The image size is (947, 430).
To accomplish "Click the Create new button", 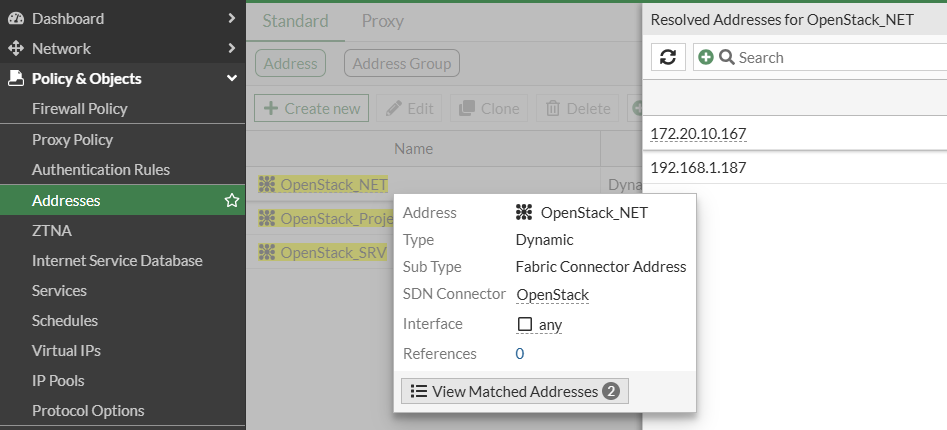I will click(x=312, y=108).
